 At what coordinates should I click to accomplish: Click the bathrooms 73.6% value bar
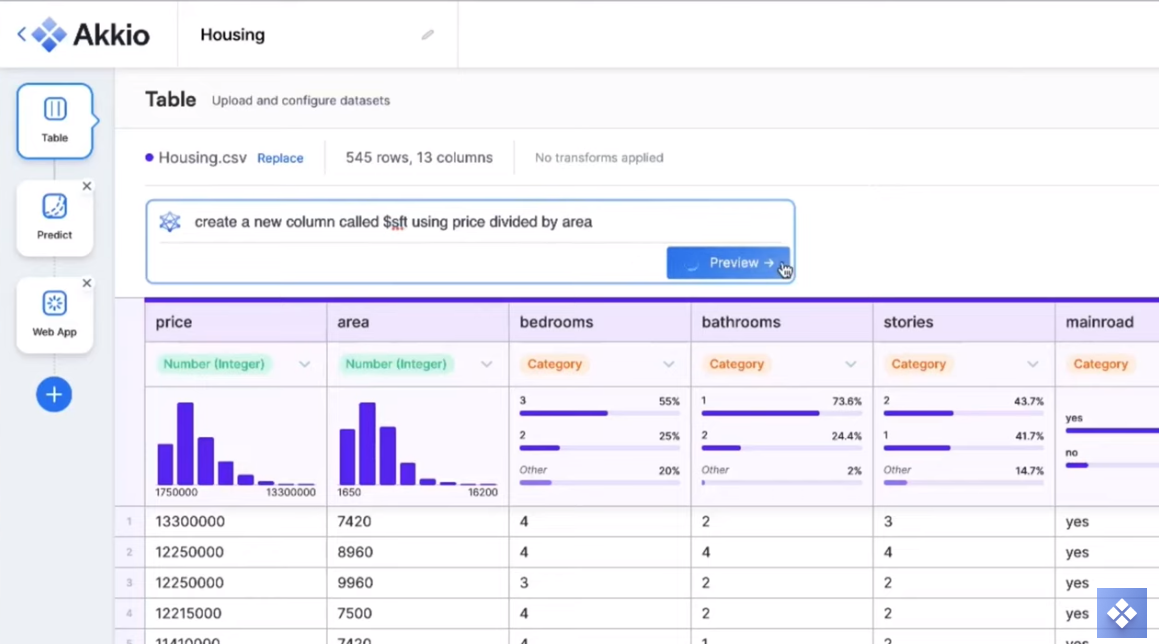pyautogui.click(x=781, y=413)
